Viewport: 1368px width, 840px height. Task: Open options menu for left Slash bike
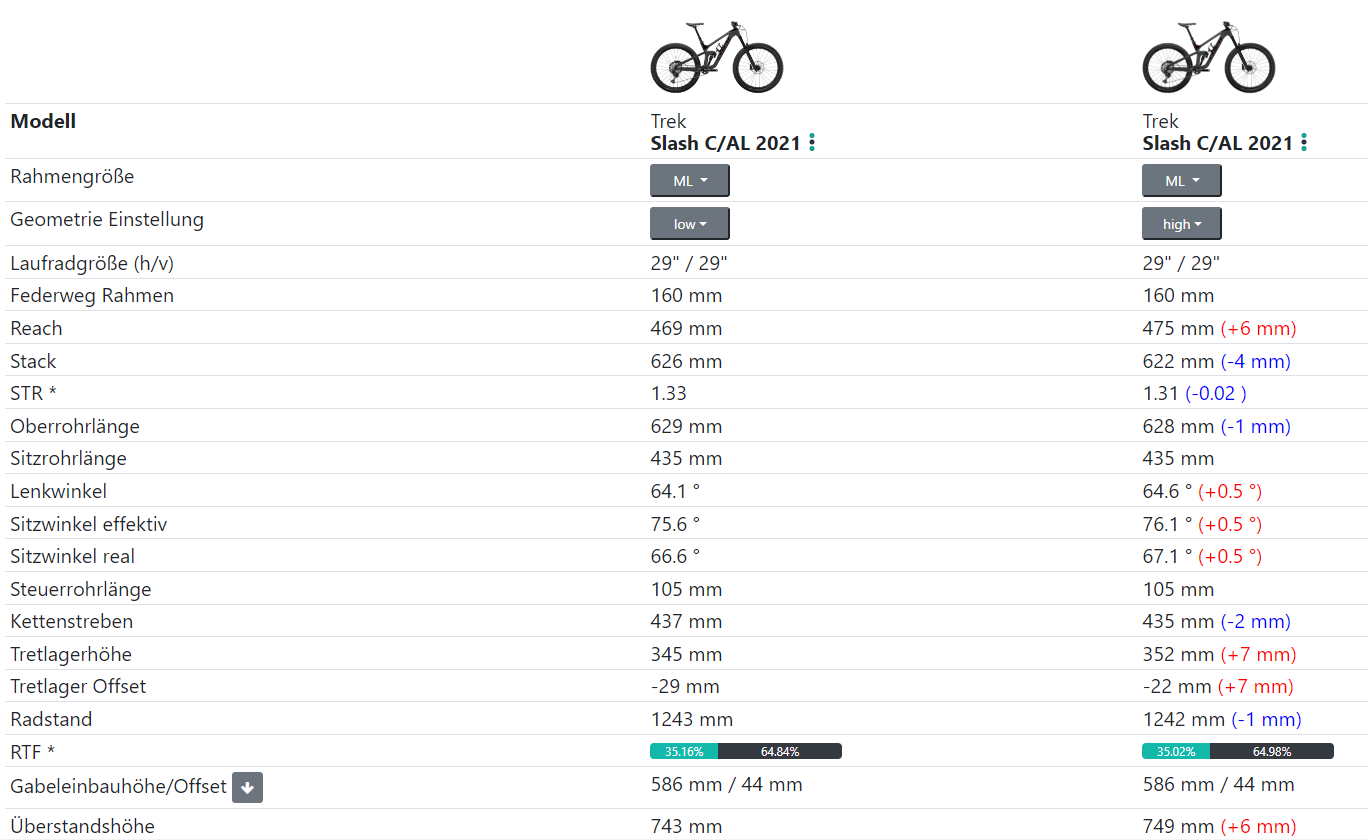[x=812, y=143]
